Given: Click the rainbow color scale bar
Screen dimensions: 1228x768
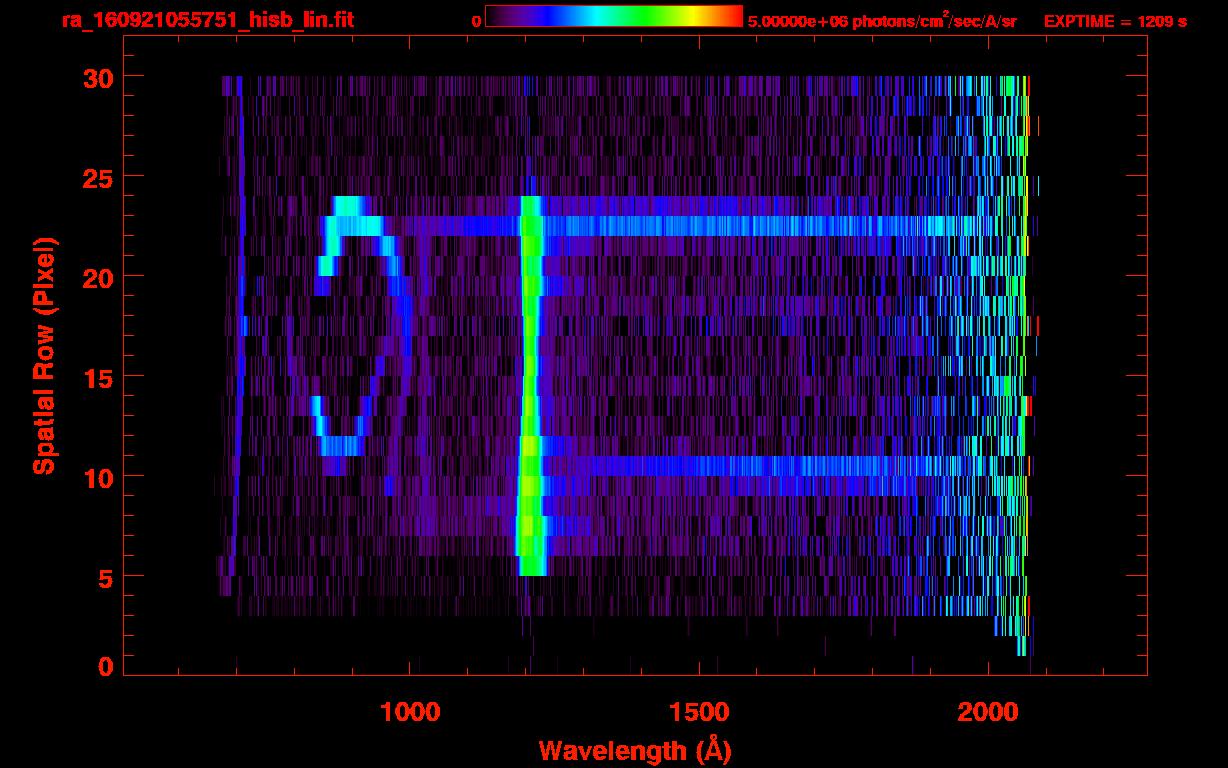Looking at the screenshot, I should 614,16.
